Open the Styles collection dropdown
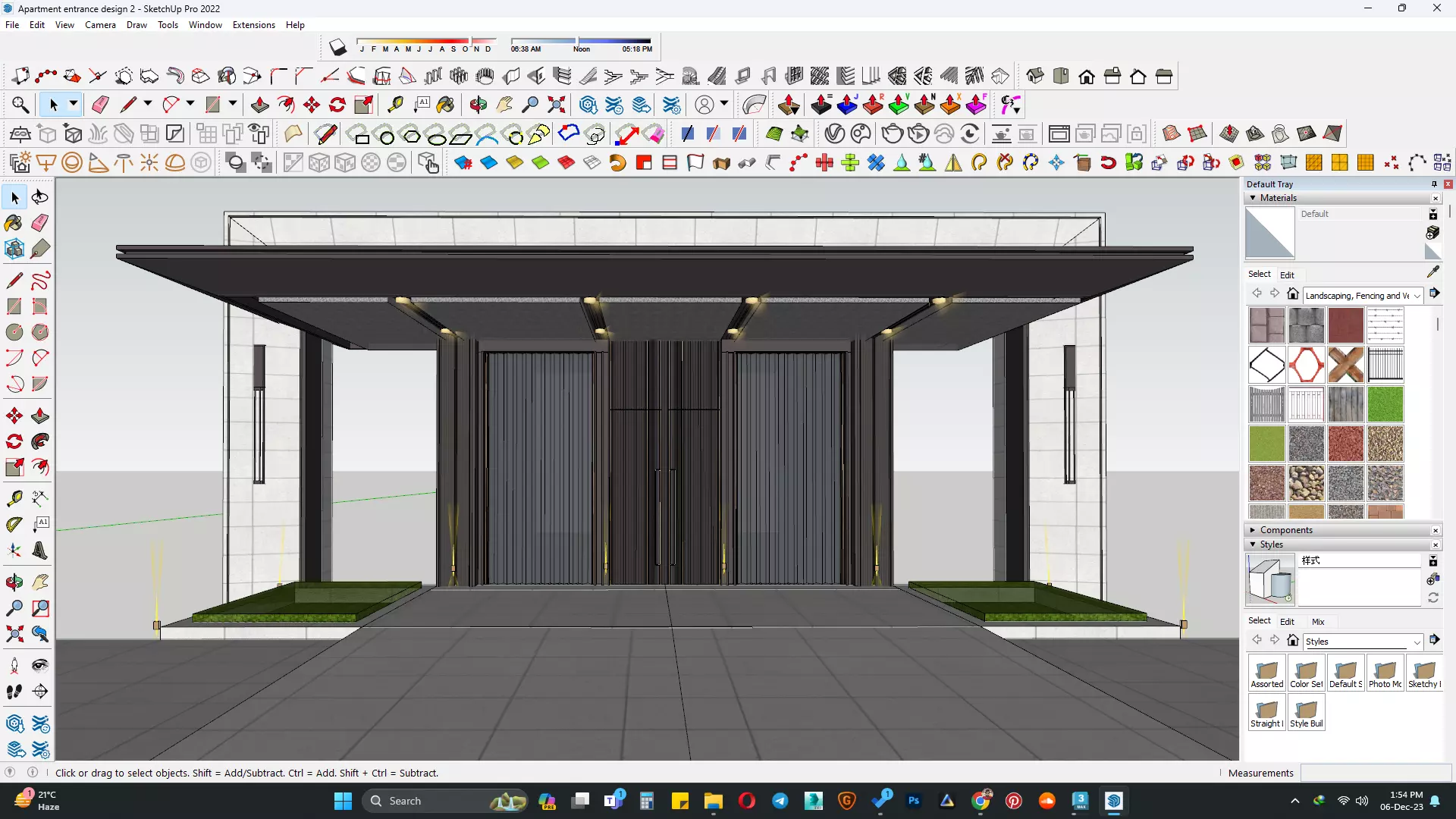 click(x=1416, y=642)
